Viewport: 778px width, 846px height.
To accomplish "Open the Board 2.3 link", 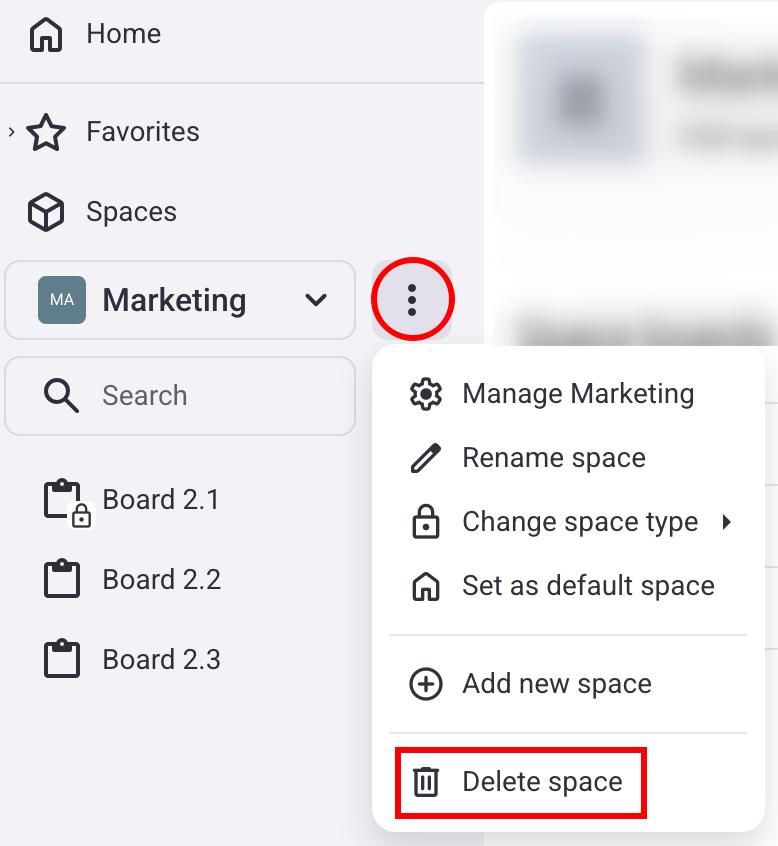I will pos(161,660).
